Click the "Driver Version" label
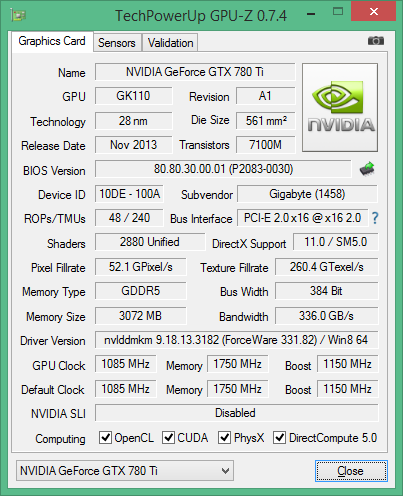Viewport: 403px width, 496px height. pos(53,341)
